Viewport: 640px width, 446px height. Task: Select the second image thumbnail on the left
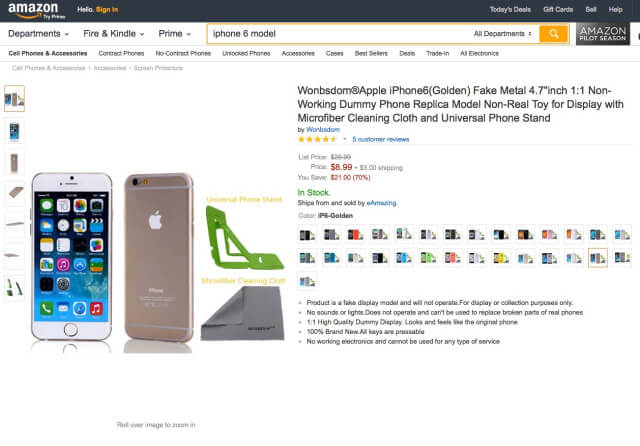tap(15, 131)
